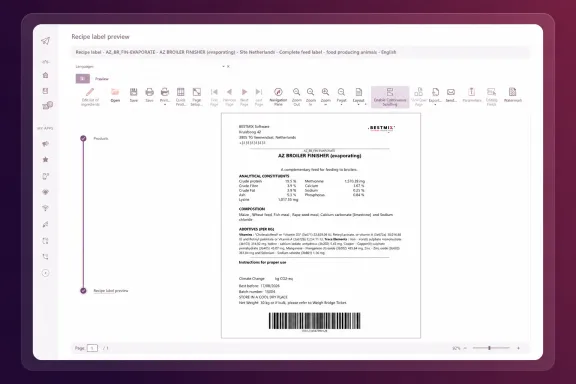Viewport: 576px width, 384px height.
Task: Click the Send envelope icon
Action: pyautogui.click(x=451, y=92)
